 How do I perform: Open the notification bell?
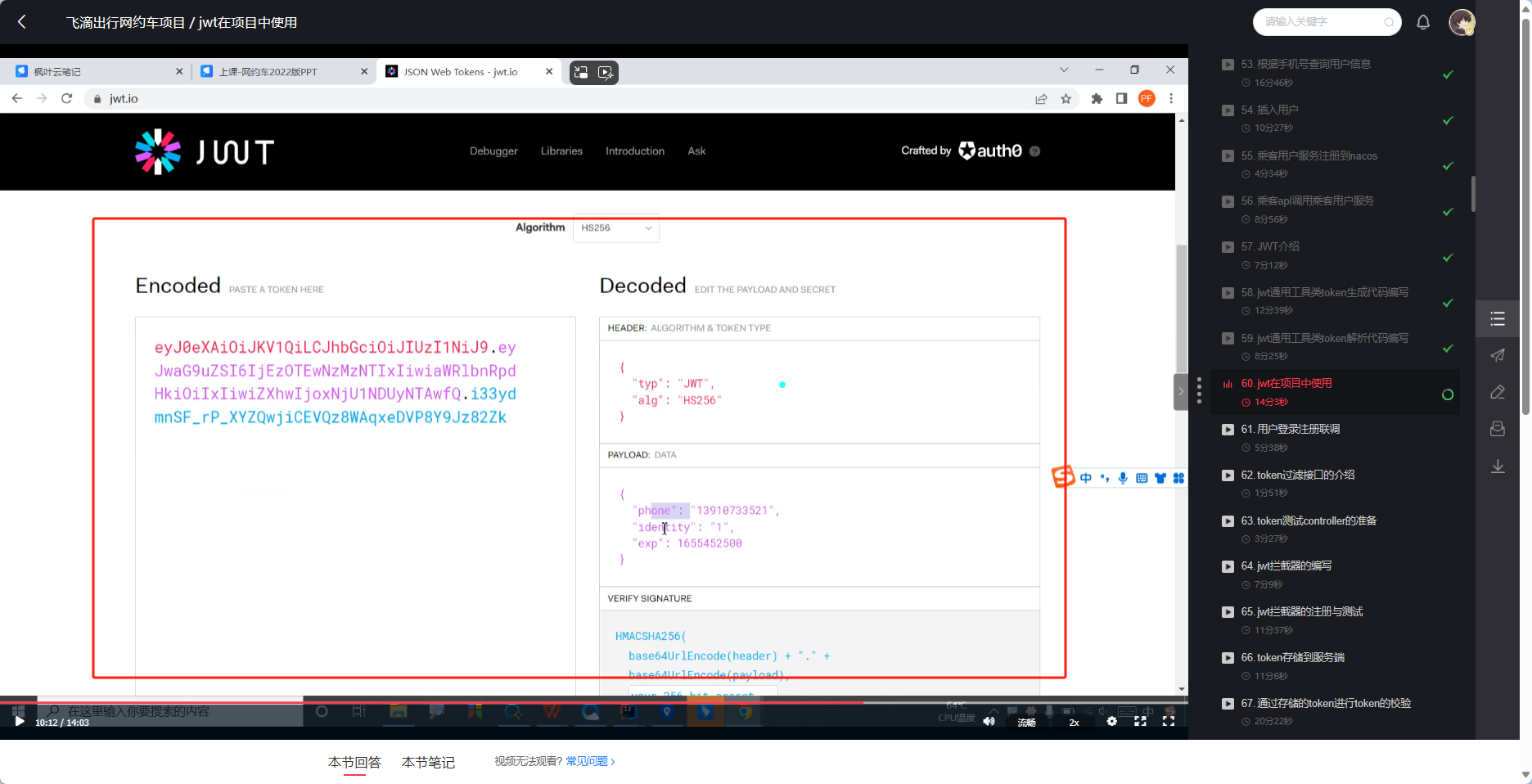pos(1423,22)
